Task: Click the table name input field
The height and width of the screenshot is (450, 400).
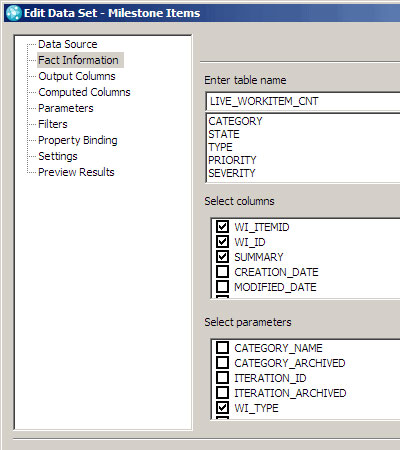Action: coord(303,101)
